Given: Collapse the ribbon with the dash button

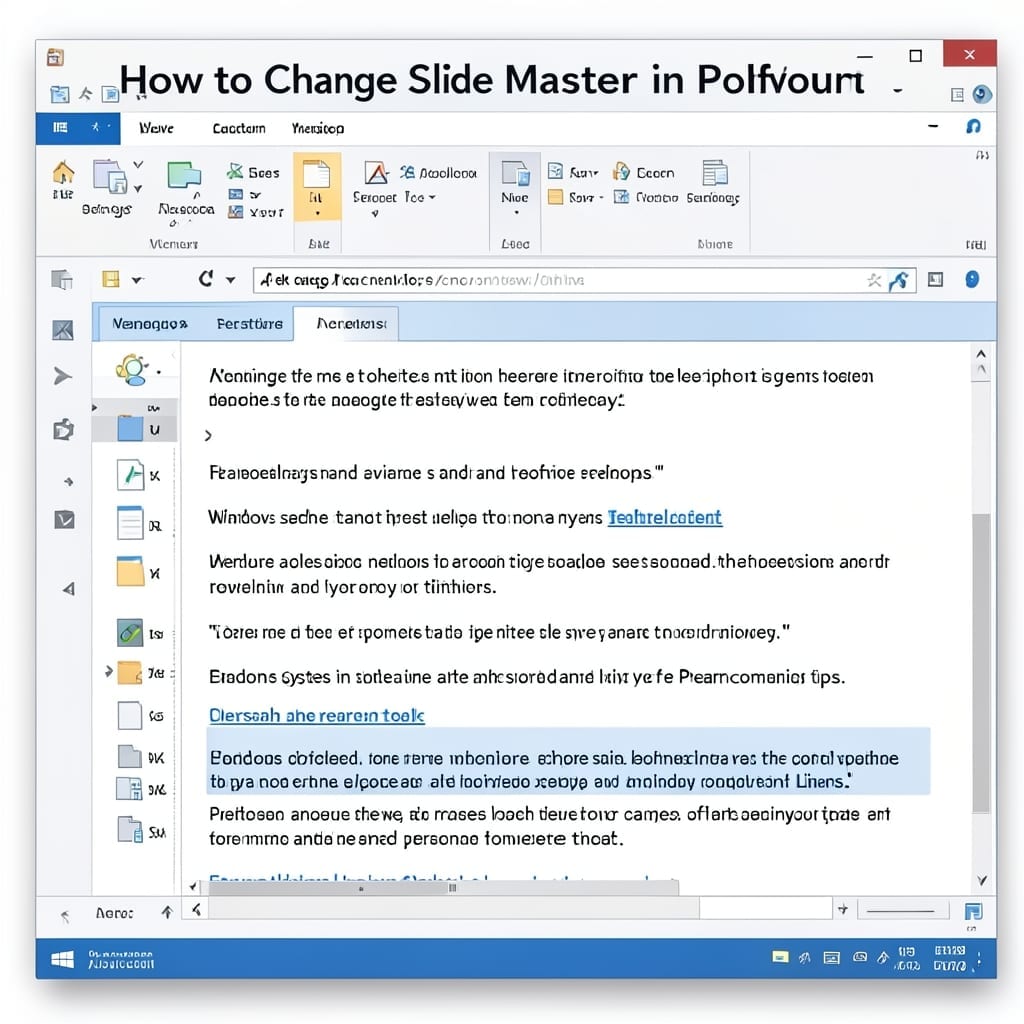Looking at the screenshot, I should [933, 126].
